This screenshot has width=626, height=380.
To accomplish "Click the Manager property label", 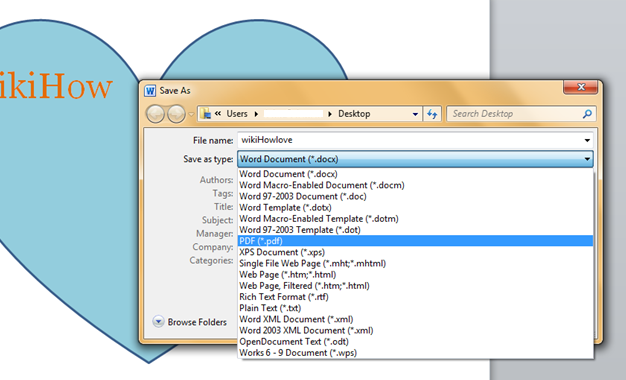I will coord(215,234).
